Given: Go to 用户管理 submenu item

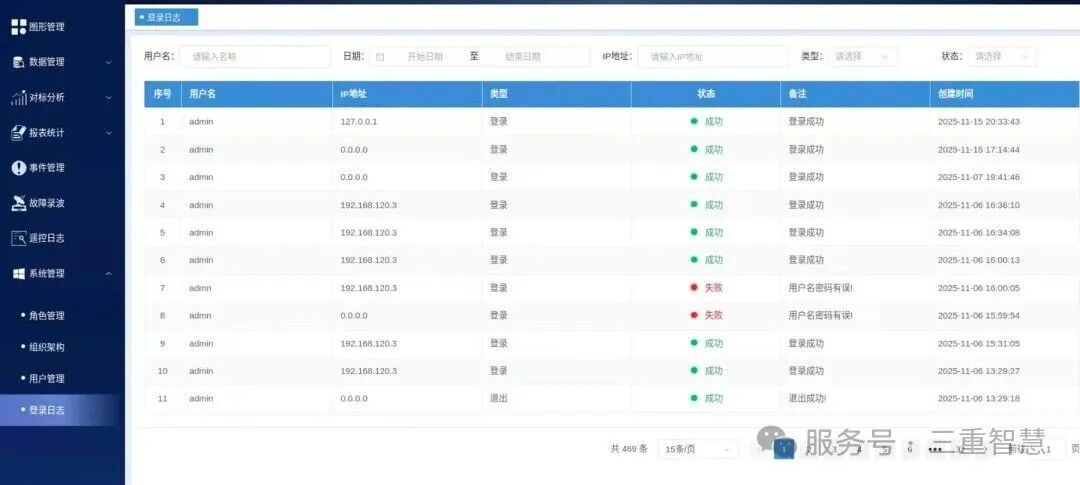Looking at the screenshot, I should [x=47, y=378].
